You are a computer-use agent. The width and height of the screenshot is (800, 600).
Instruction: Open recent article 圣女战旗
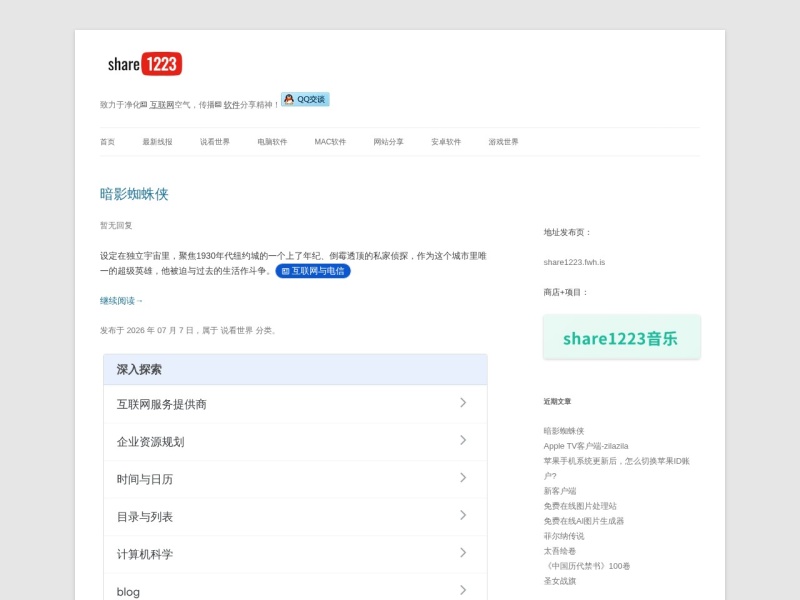(560, 581)
